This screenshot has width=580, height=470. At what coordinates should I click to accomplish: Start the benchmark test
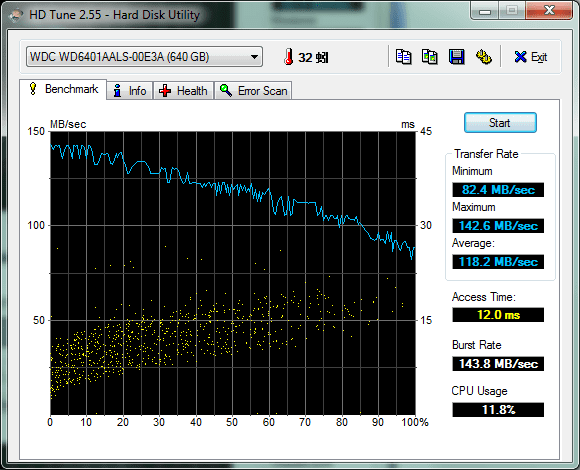tap(500, 122)
